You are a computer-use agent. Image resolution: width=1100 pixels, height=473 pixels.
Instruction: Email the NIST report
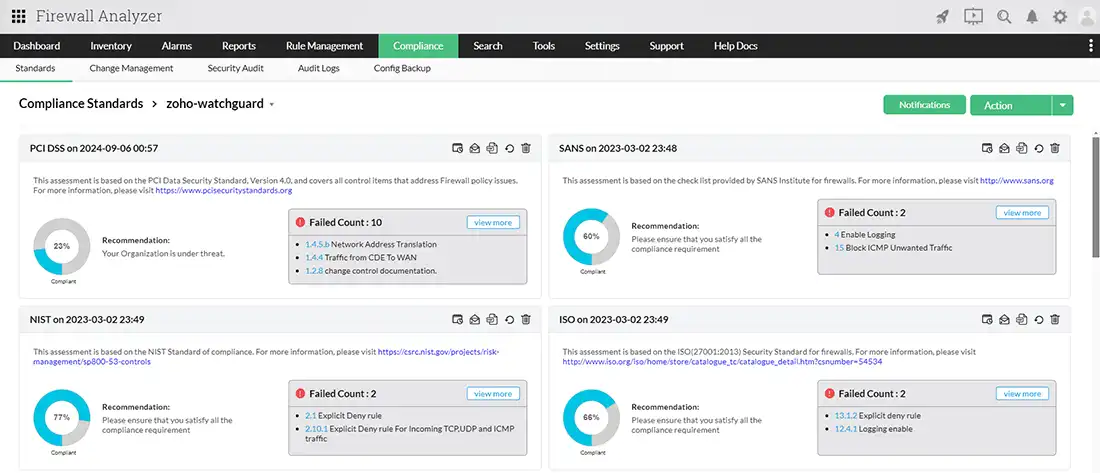coord(475,319)
